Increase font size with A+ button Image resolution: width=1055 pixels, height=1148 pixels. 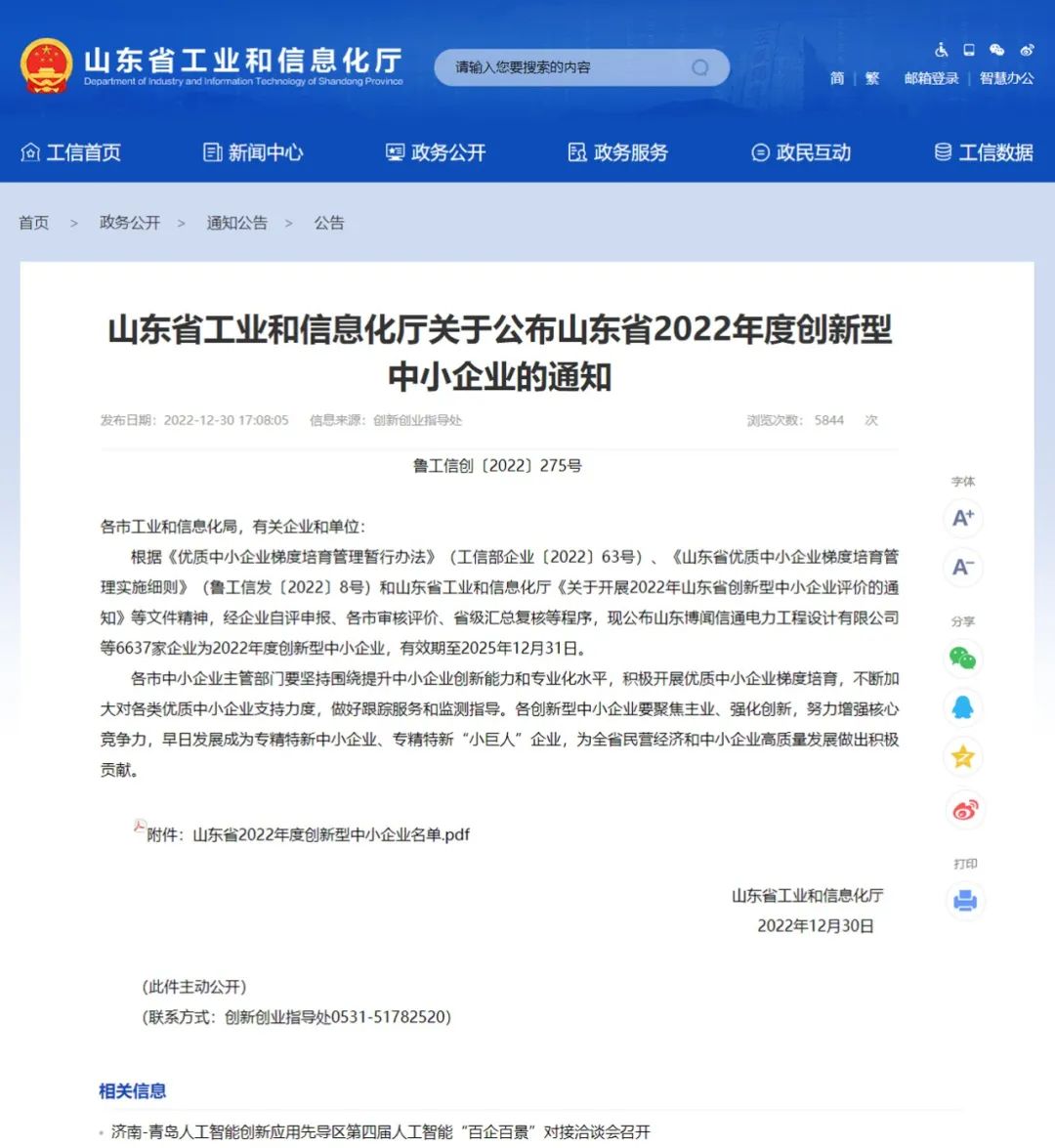[963, 518]
